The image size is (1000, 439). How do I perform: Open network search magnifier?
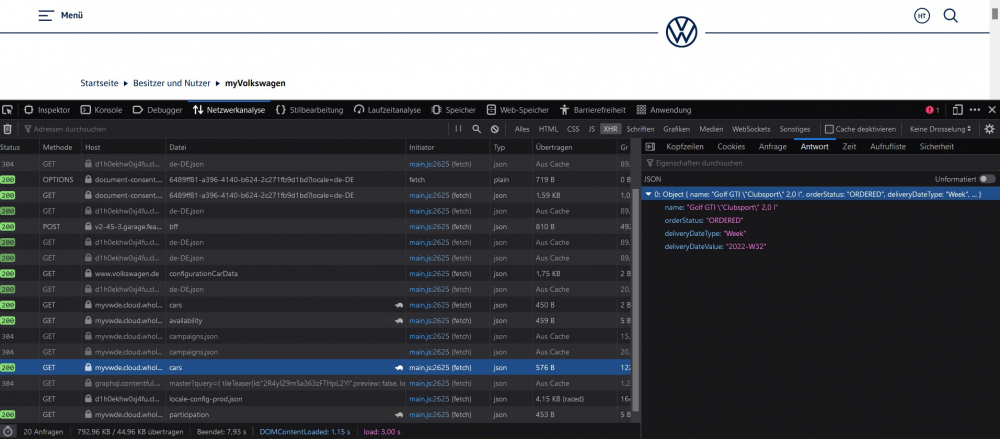click(476, 129)
